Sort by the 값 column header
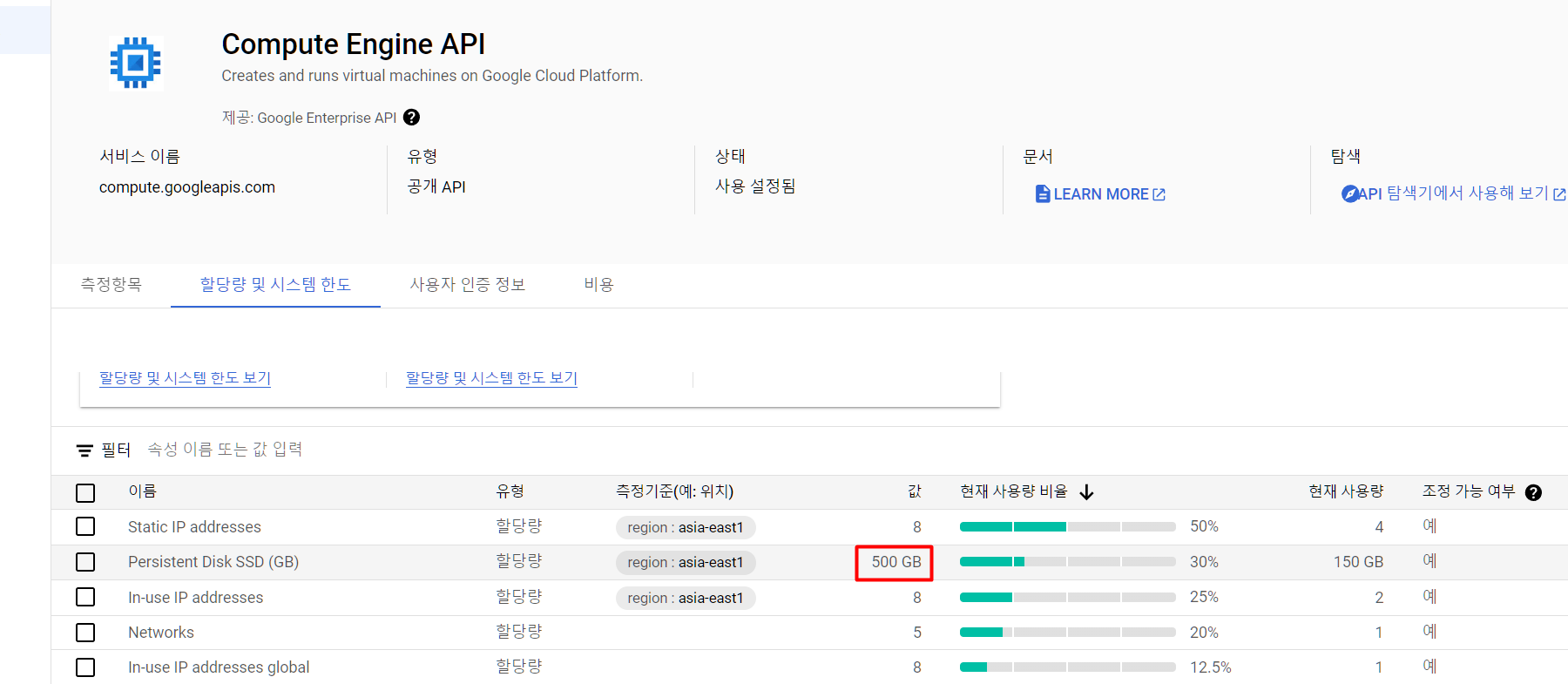The width and height of the screenshot is (1568, 684). (915, 491)
